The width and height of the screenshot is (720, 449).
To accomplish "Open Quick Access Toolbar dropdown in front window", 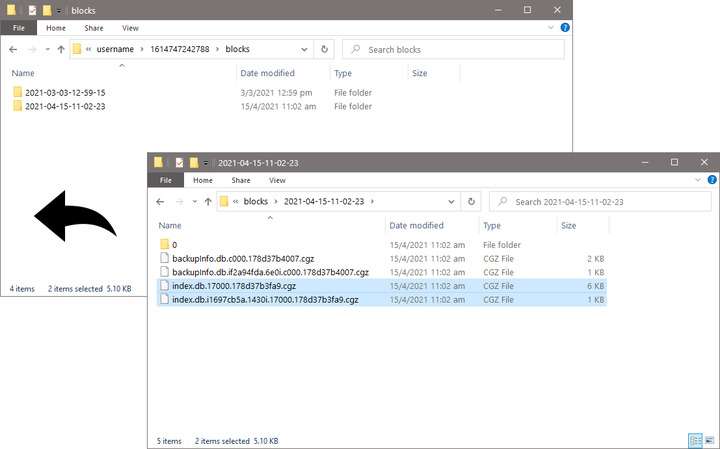I will point(205,162).
